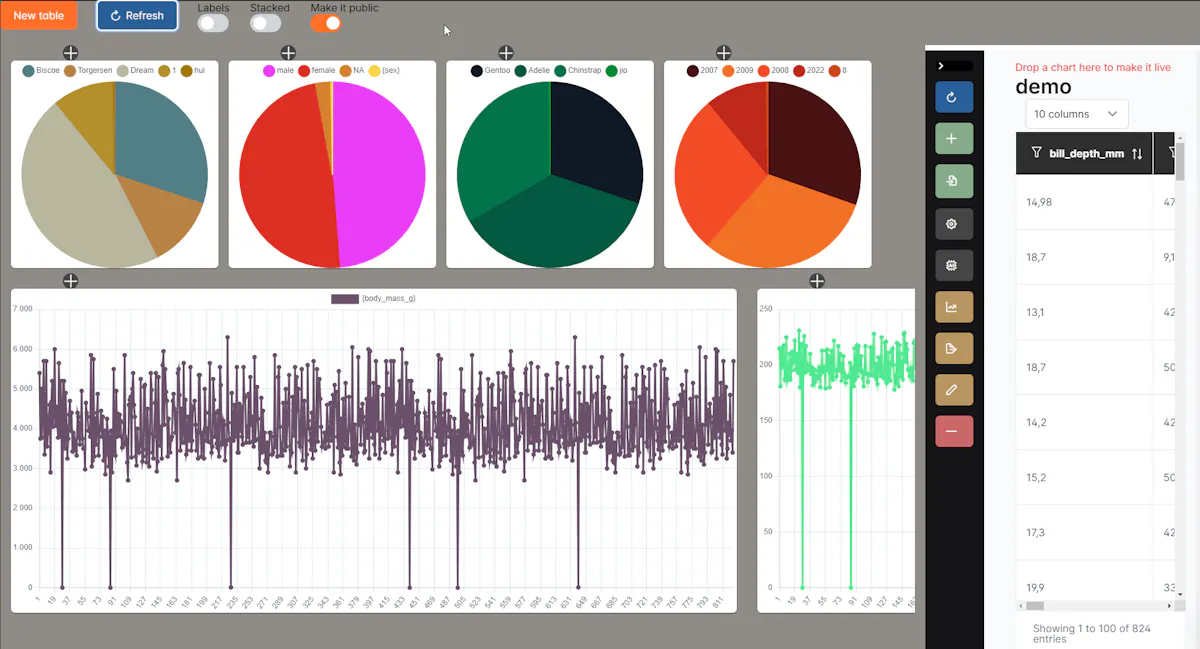Toggle the male legend entry in sex chart
This screenshot has width=1200, height=649.
pos(278,70)
